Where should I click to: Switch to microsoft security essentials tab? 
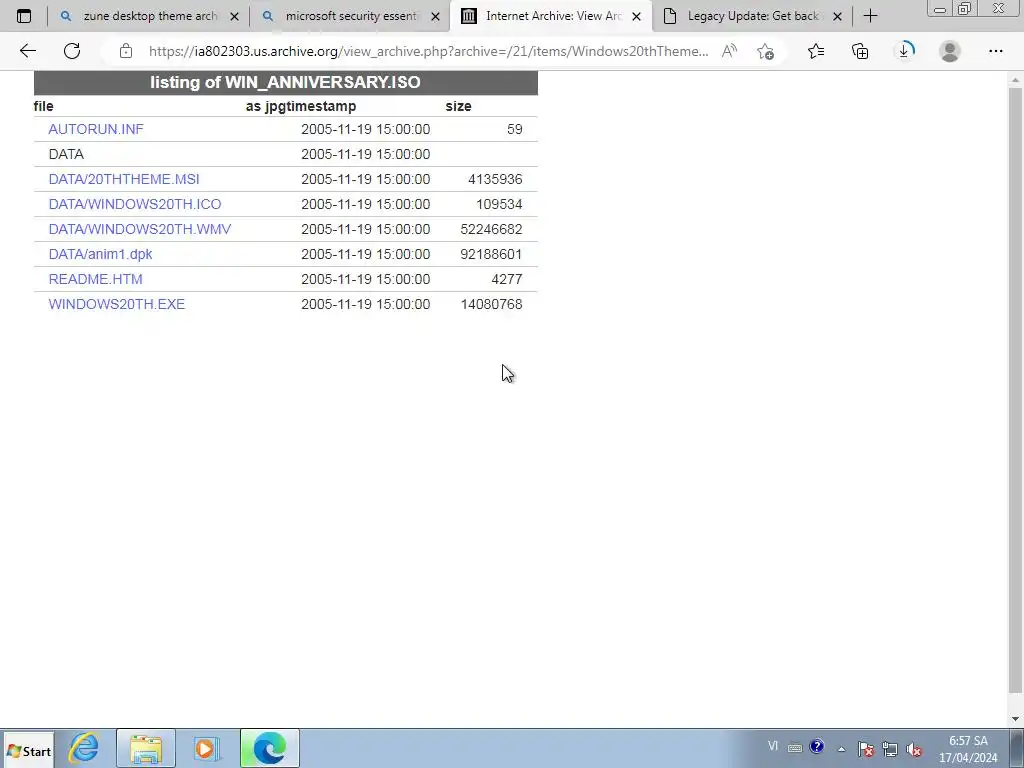[351, 16]
